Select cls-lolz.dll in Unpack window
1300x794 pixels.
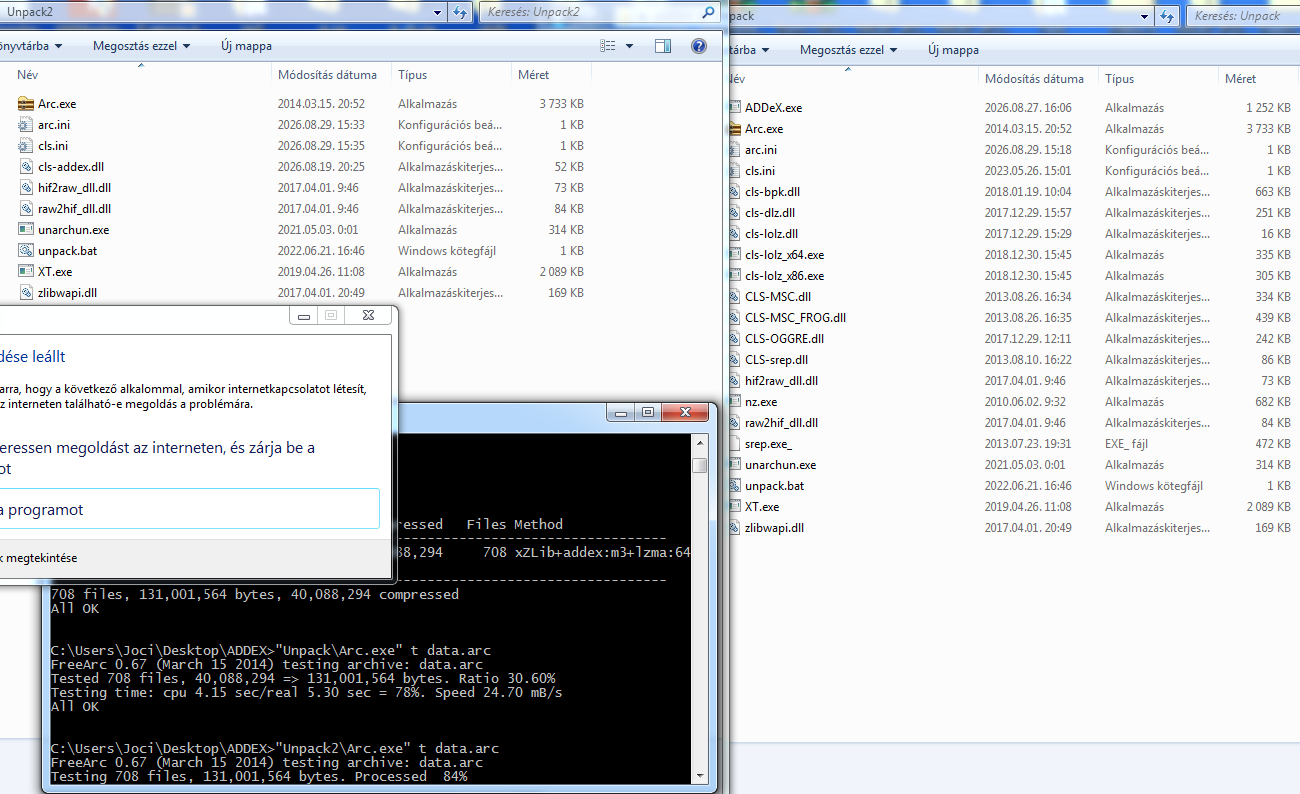[771, 234]
